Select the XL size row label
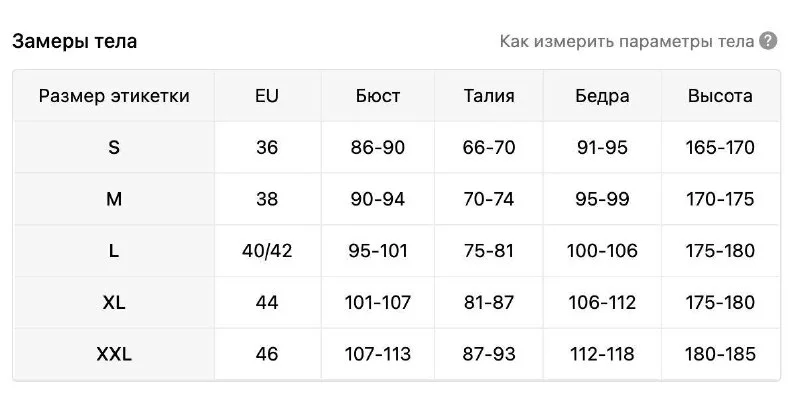 point(114,303)
